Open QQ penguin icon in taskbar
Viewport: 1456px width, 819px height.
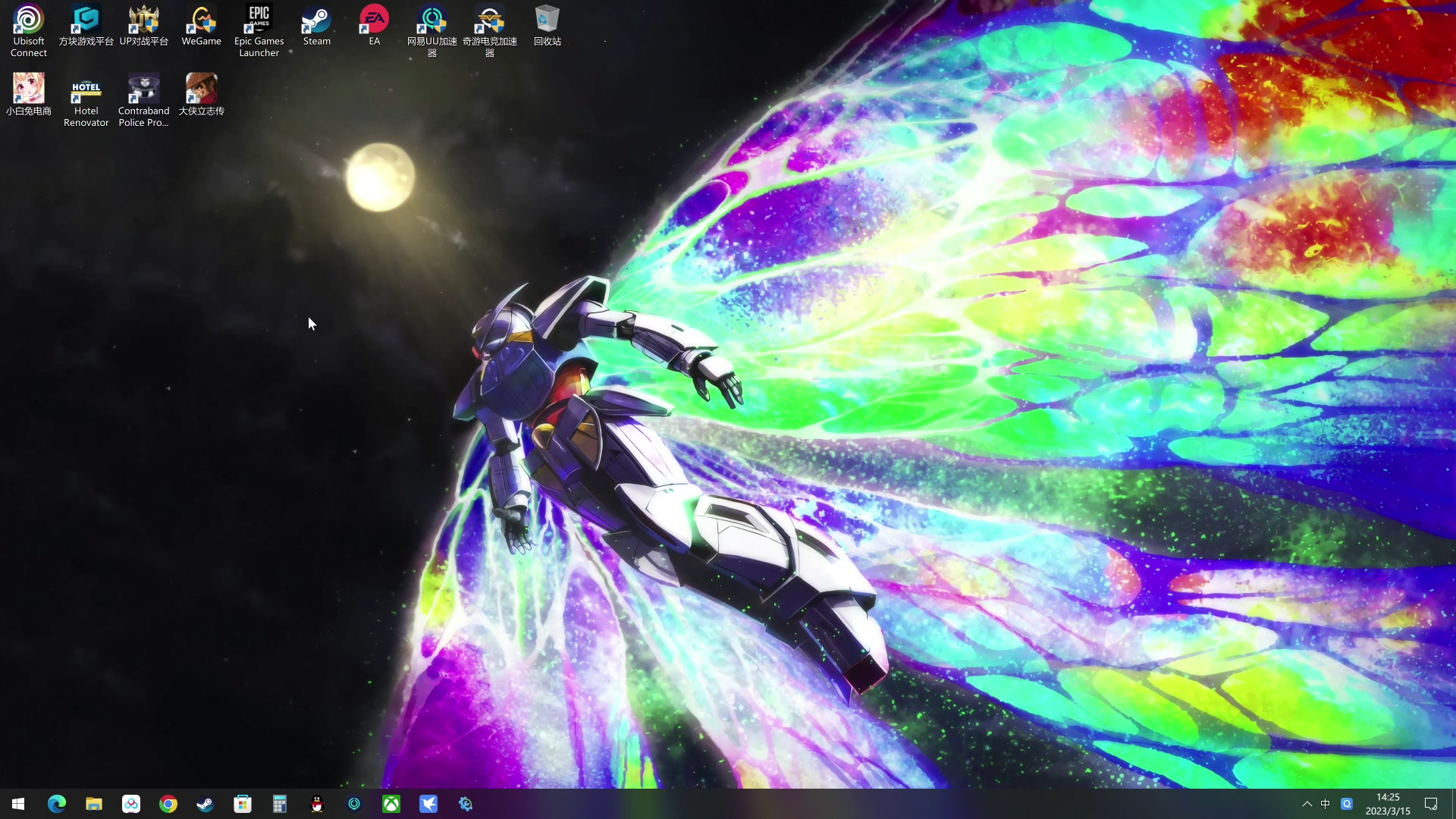pos(317,804)
